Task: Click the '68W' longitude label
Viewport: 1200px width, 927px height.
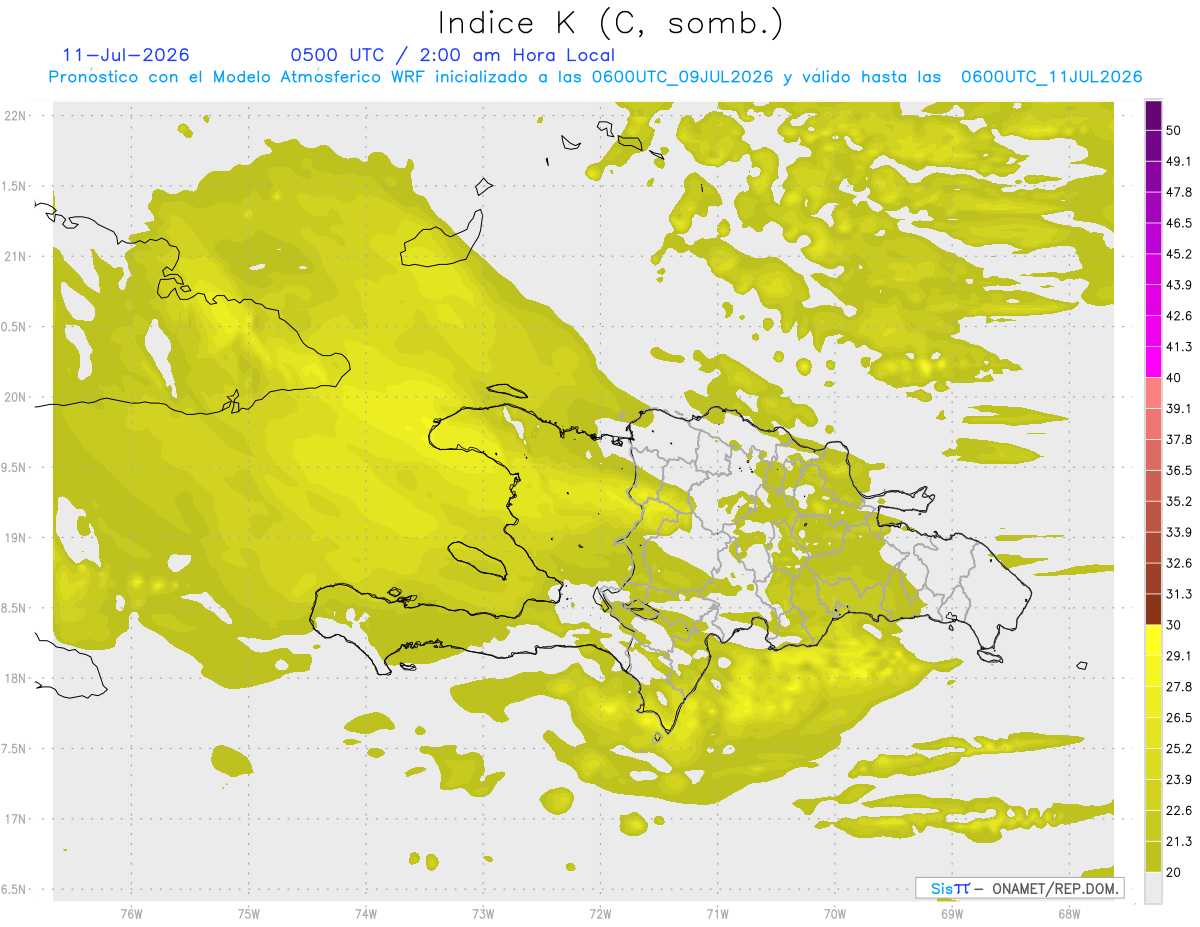Action: [1069, 914]
